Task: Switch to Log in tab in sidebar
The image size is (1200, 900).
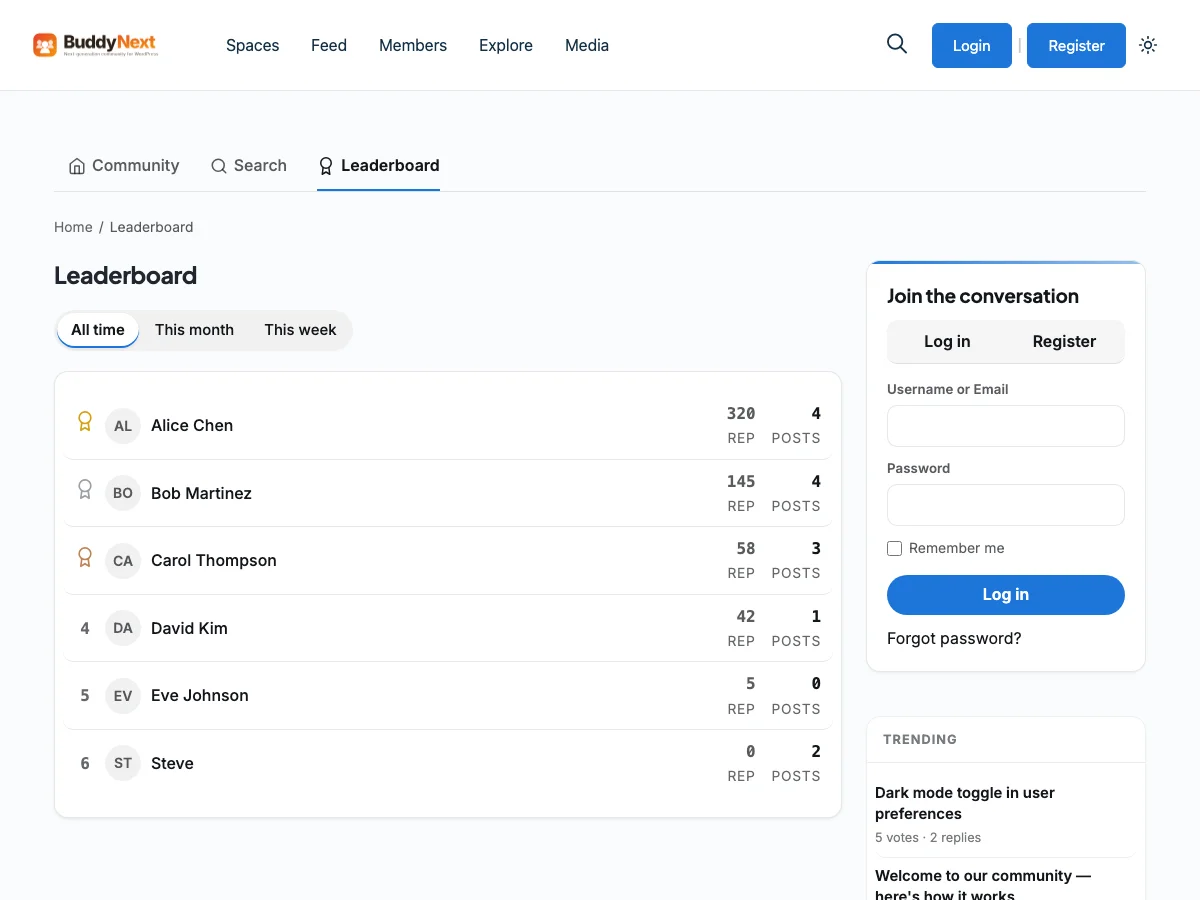Action: (x=947, y=341)
